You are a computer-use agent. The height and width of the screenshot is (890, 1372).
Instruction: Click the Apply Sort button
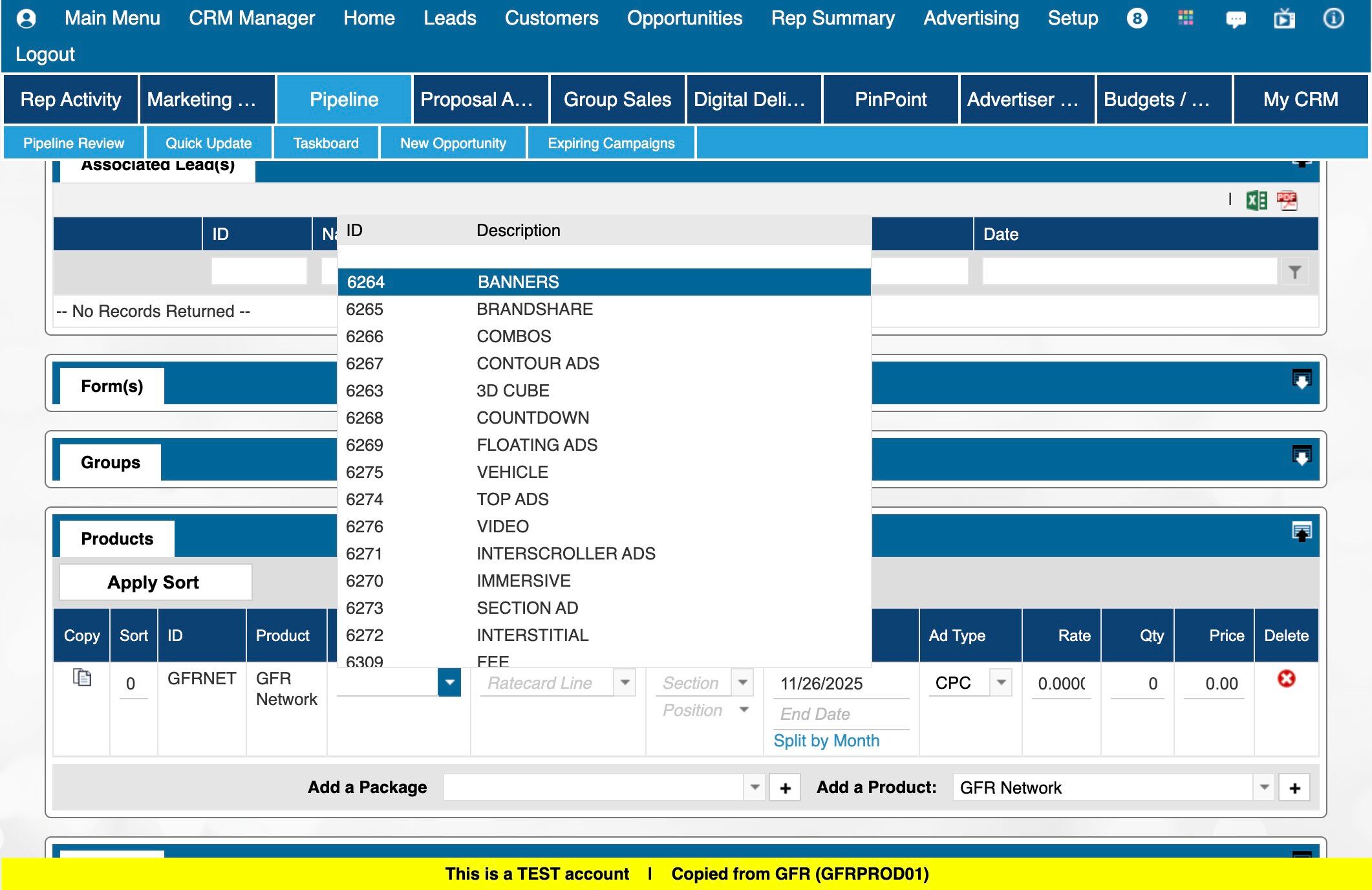pos(155,582)
